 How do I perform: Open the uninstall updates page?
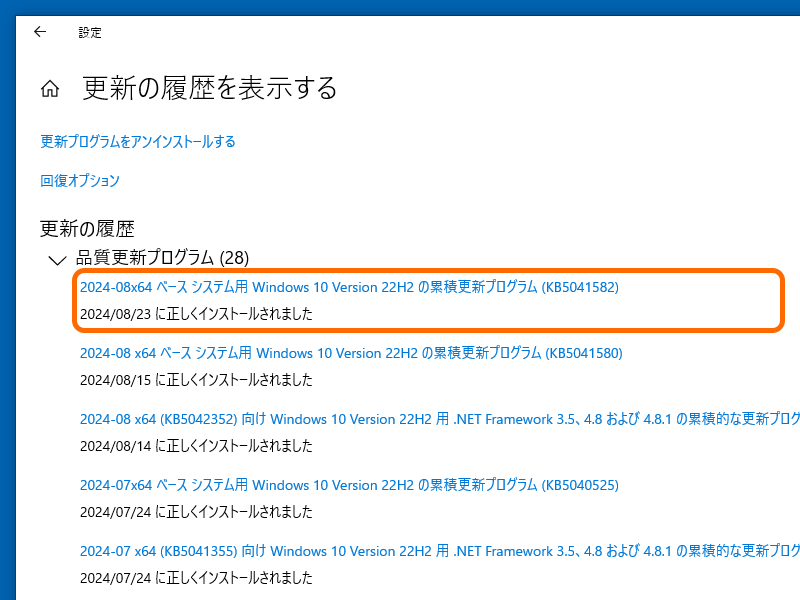(137, 141)
